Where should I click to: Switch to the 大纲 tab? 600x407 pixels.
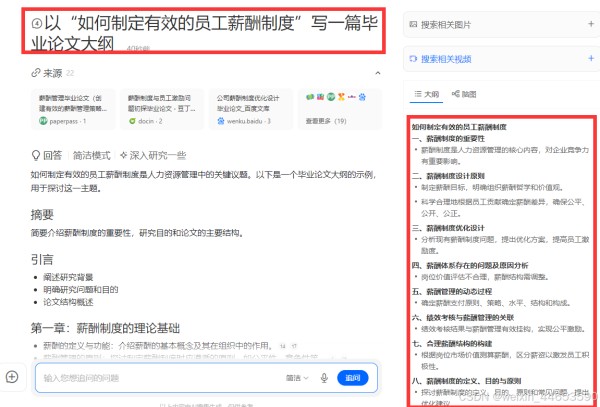tap(427, 94)
